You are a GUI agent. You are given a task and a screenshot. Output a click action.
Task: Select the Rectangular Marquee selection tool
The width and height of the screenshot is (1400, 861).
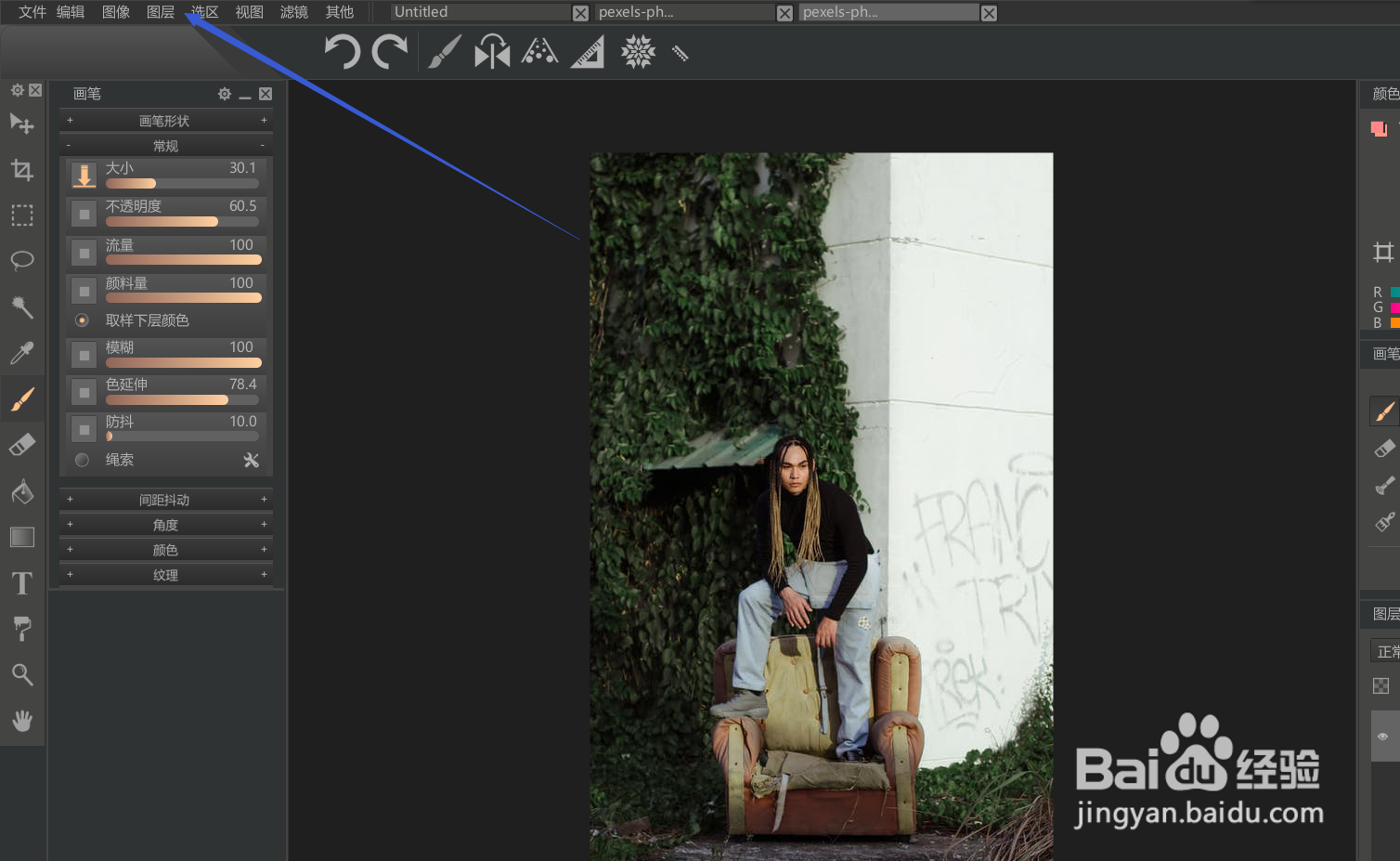(x=22, y=215)
